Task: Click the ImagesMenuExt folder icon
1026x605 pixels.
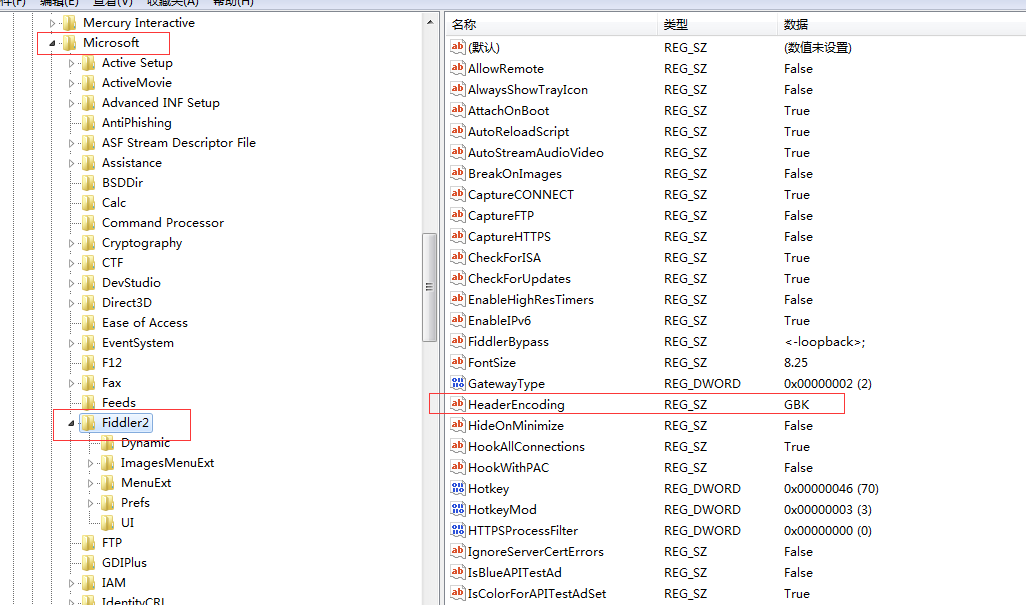Action: (107, 463)
